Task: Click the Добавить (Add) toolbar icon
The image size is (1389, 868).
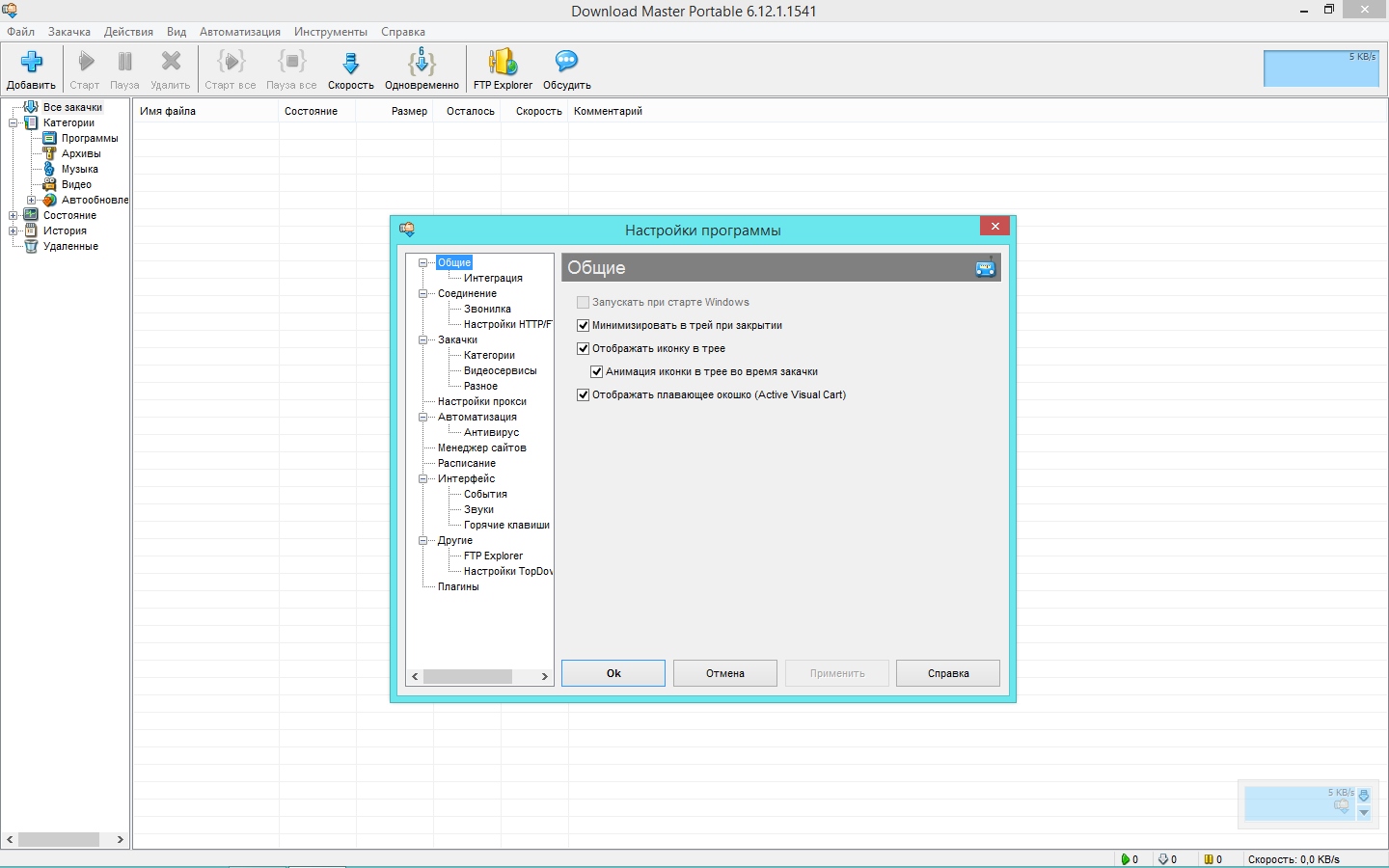Action: 31,62
